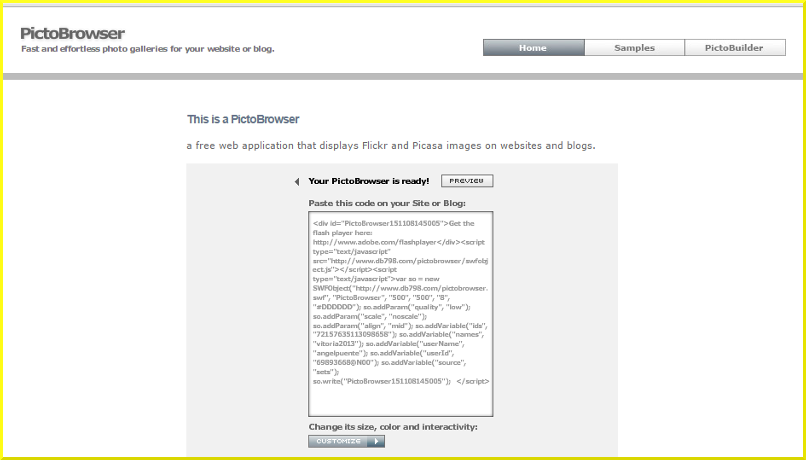Click the 'Your PictoBrowser is ready!' message

(369, 181)
